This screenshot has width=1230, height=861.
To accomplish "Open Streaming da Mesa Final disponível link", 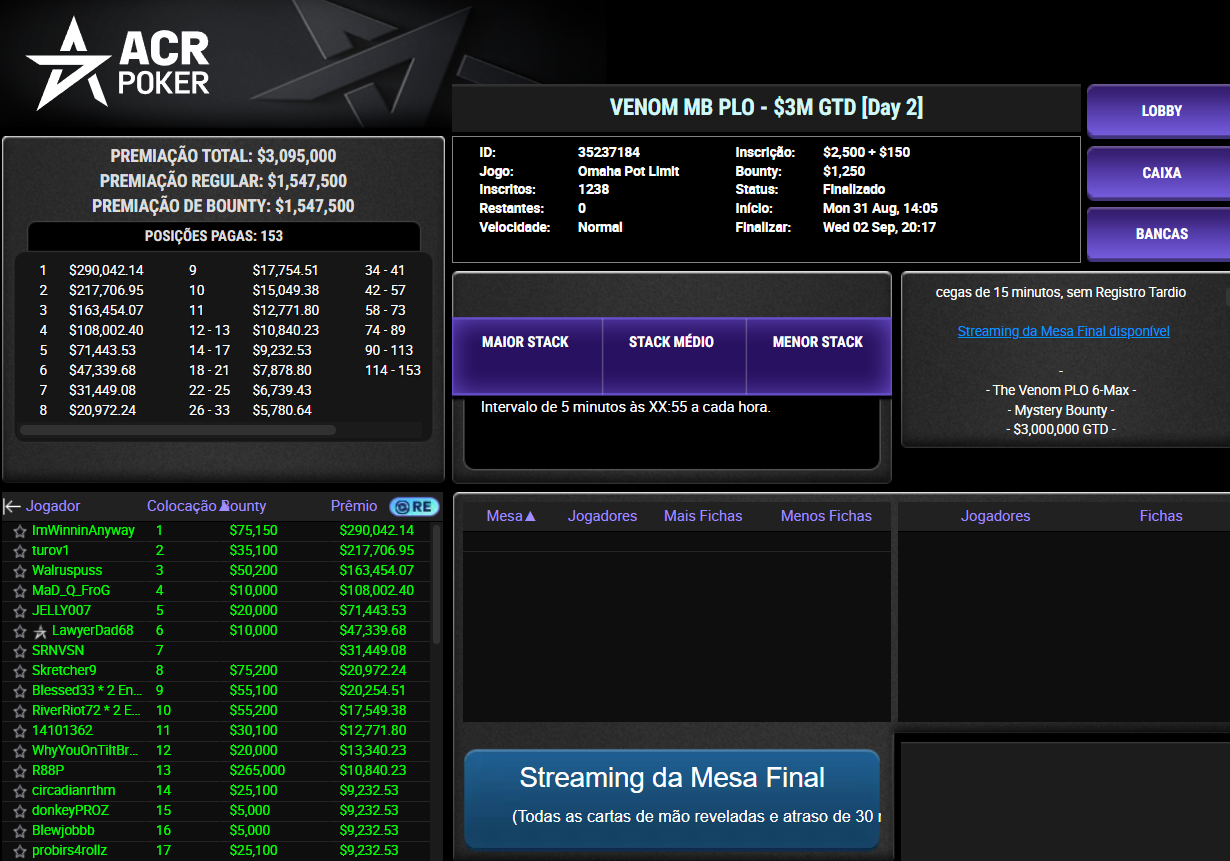I will 1063,331.
